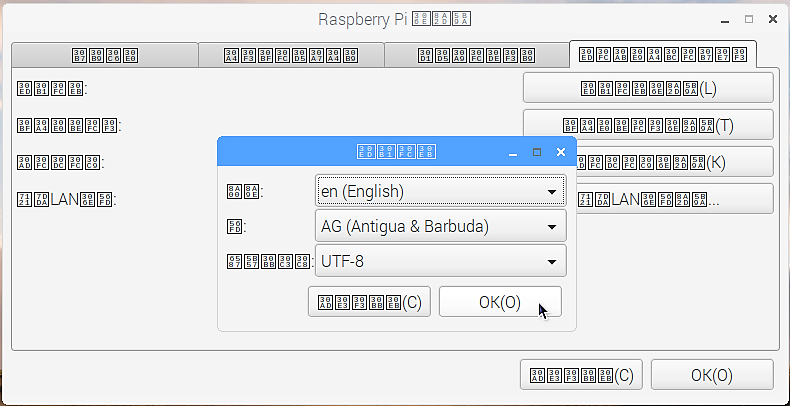This screenshot has height=406, width=790.
Task: Expand the en (English) language dropdown
Action: point(440,191)
